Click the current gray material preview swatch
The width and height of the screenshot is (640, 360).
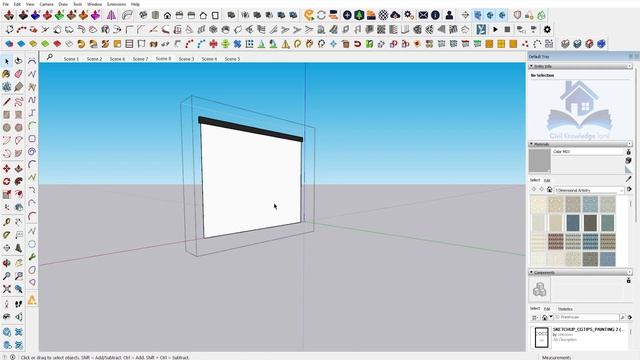click(540, 160)
